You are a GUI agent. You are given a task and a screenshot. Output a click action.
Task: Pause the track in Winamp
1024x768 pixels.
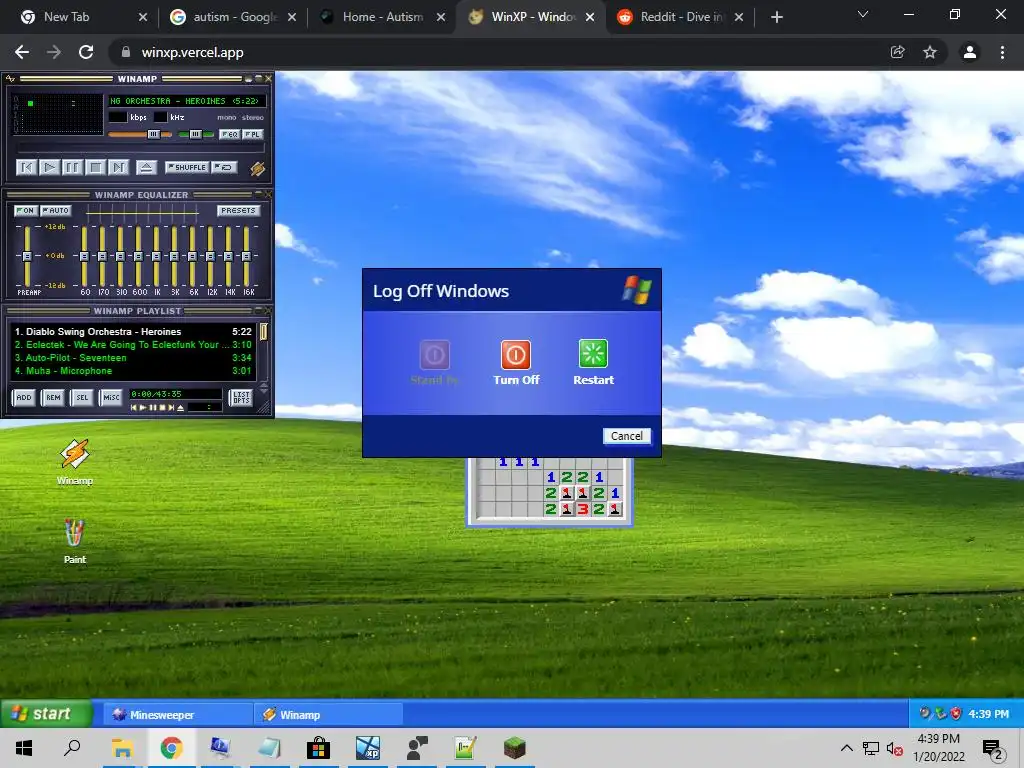pos(72,168)
